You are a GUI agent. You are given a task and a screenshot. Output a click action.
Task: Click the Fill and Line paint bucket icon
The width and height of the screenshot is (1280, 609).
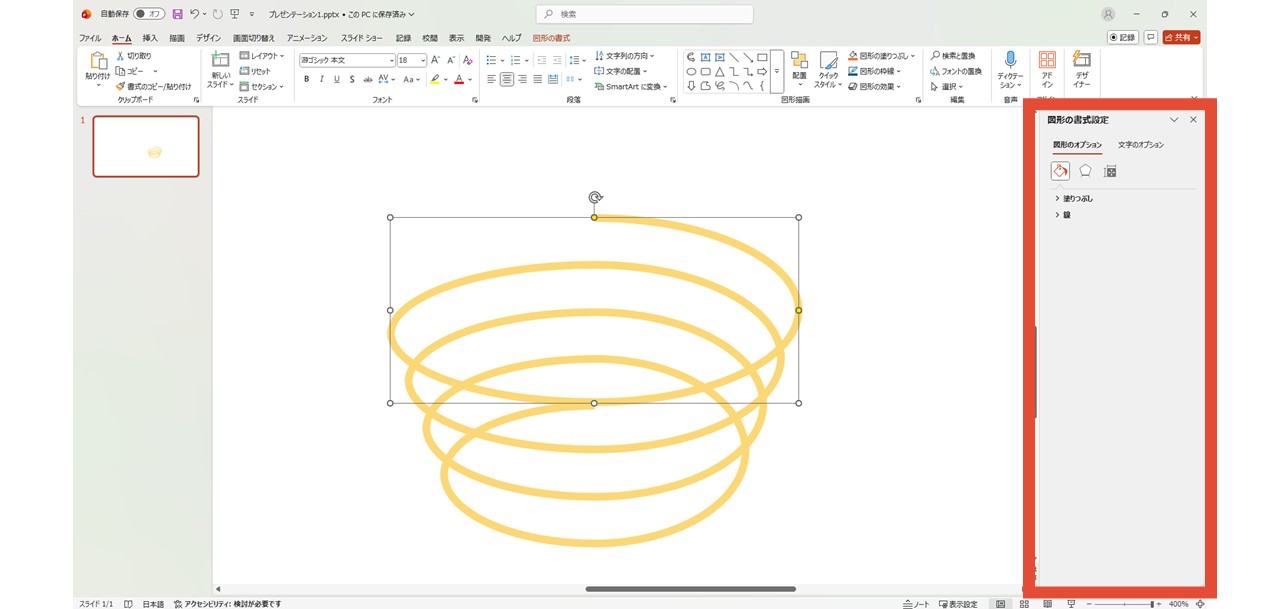1060,171
